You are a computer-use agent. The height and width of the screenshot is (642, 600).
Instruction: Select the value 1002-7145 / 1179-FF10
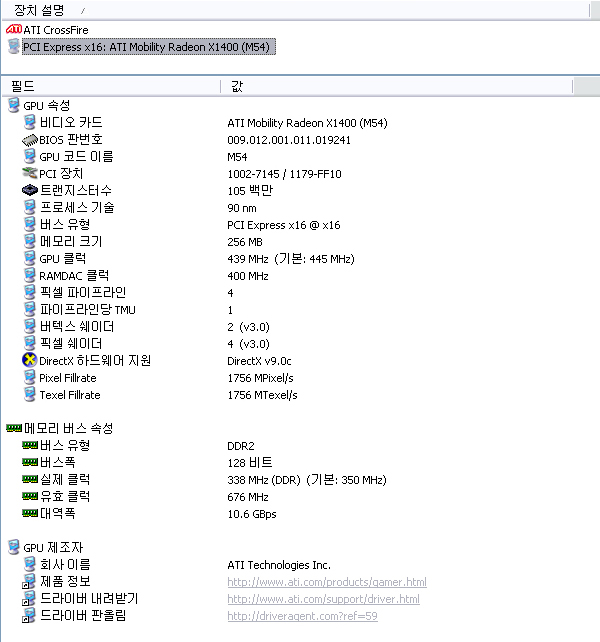tap(284, 174)
